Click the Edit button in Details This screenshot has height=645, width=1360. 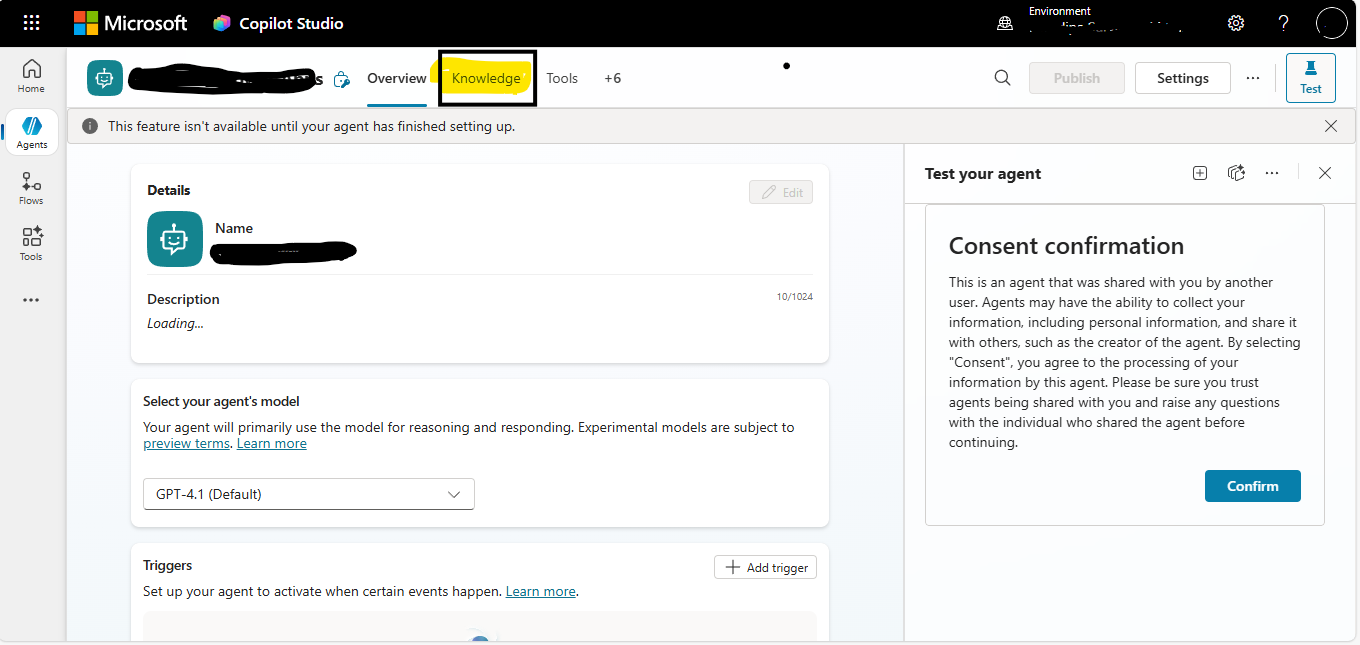(x=781, y=192)
